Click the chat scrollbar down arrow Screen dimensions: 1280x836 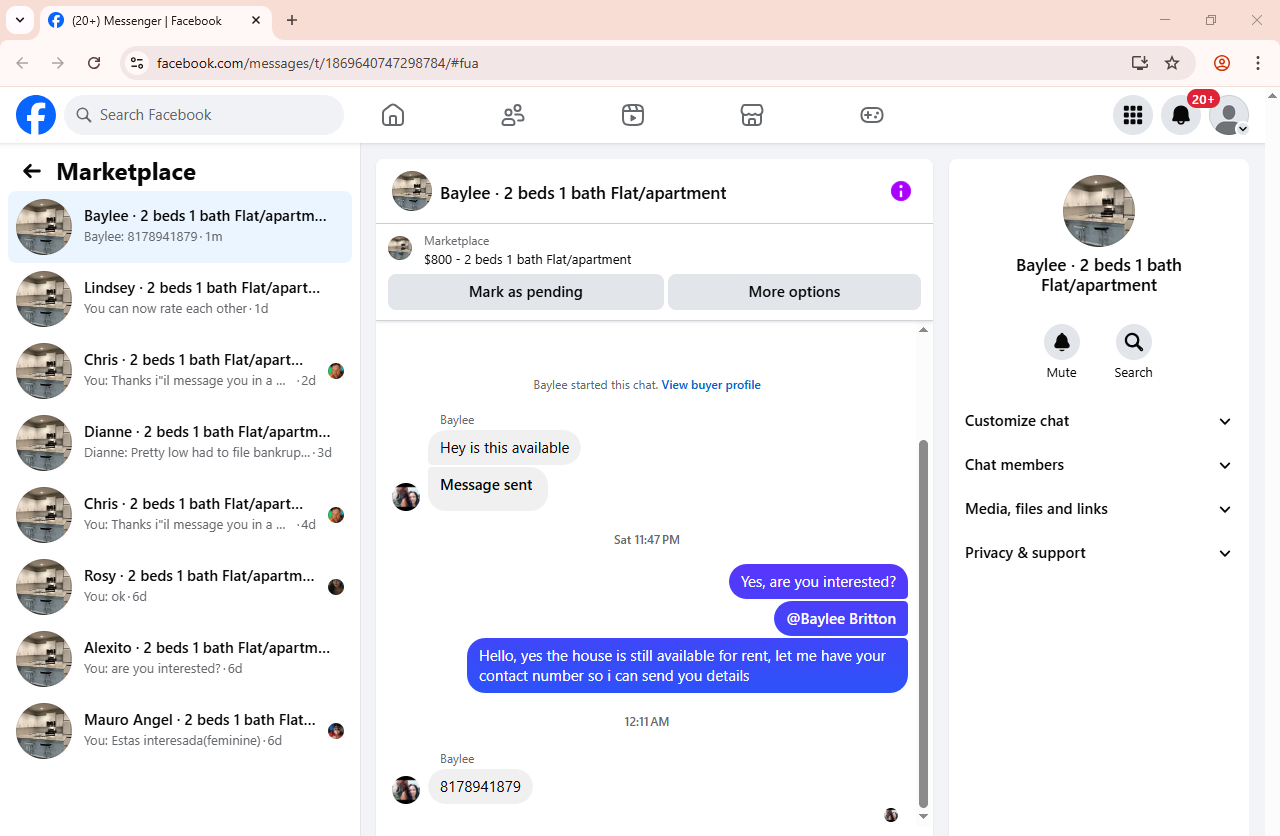pyautogui.click(x=924, y=817)
